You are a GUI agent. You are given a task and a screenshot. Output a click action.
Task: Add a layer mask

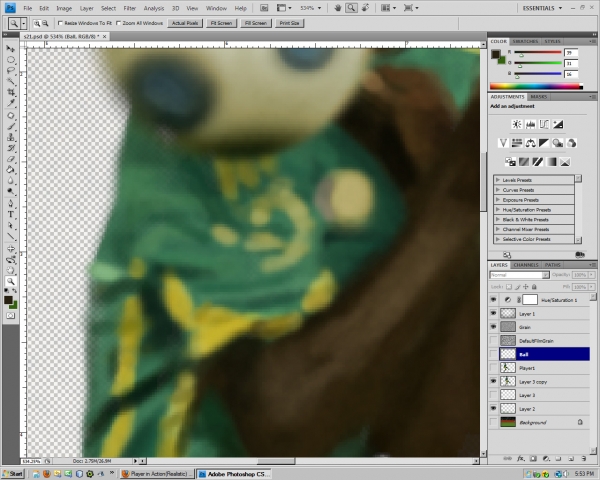tap(533, 458)
